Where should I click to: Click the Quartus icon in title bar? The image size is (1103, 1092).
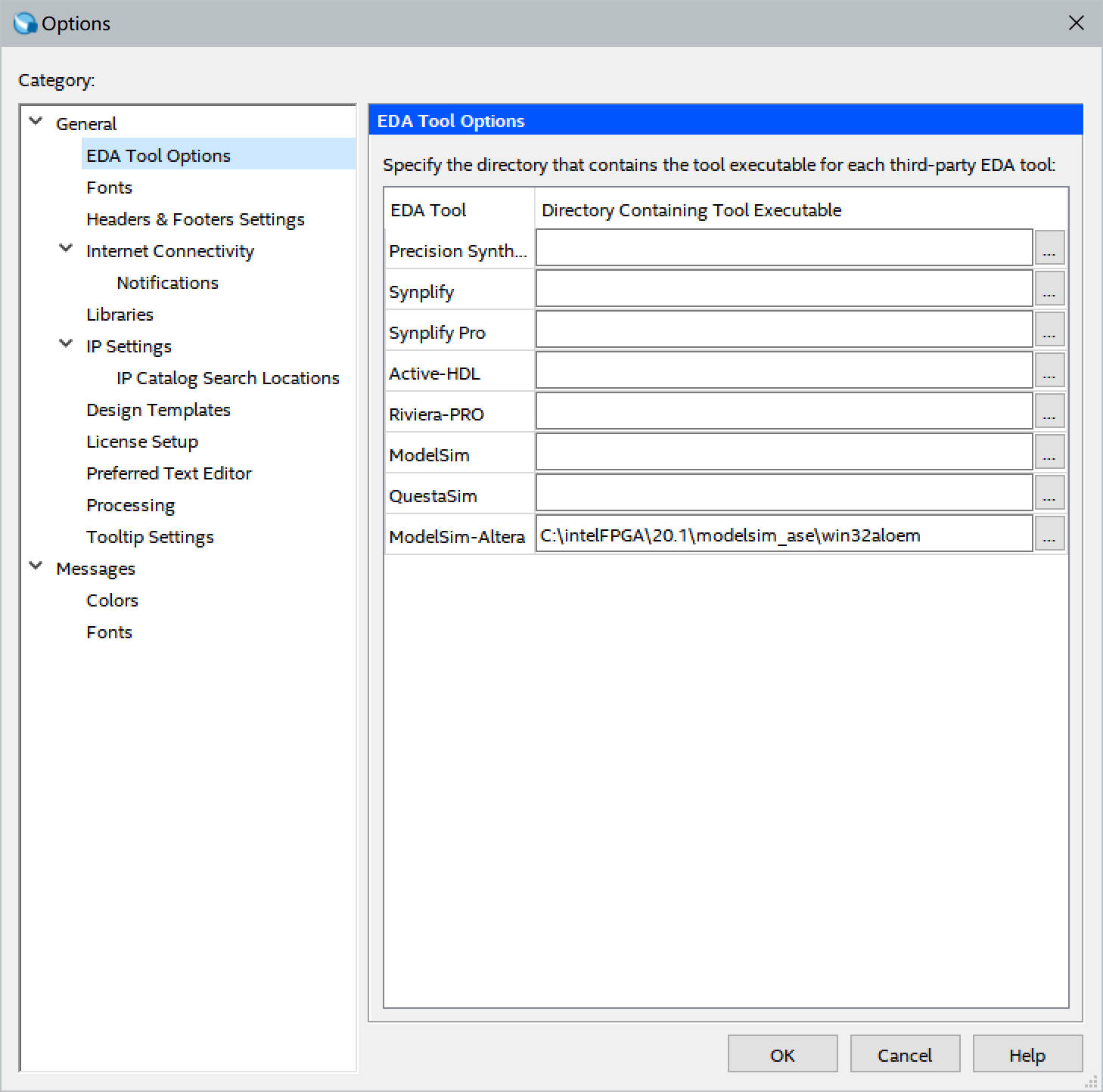point(25,23)
